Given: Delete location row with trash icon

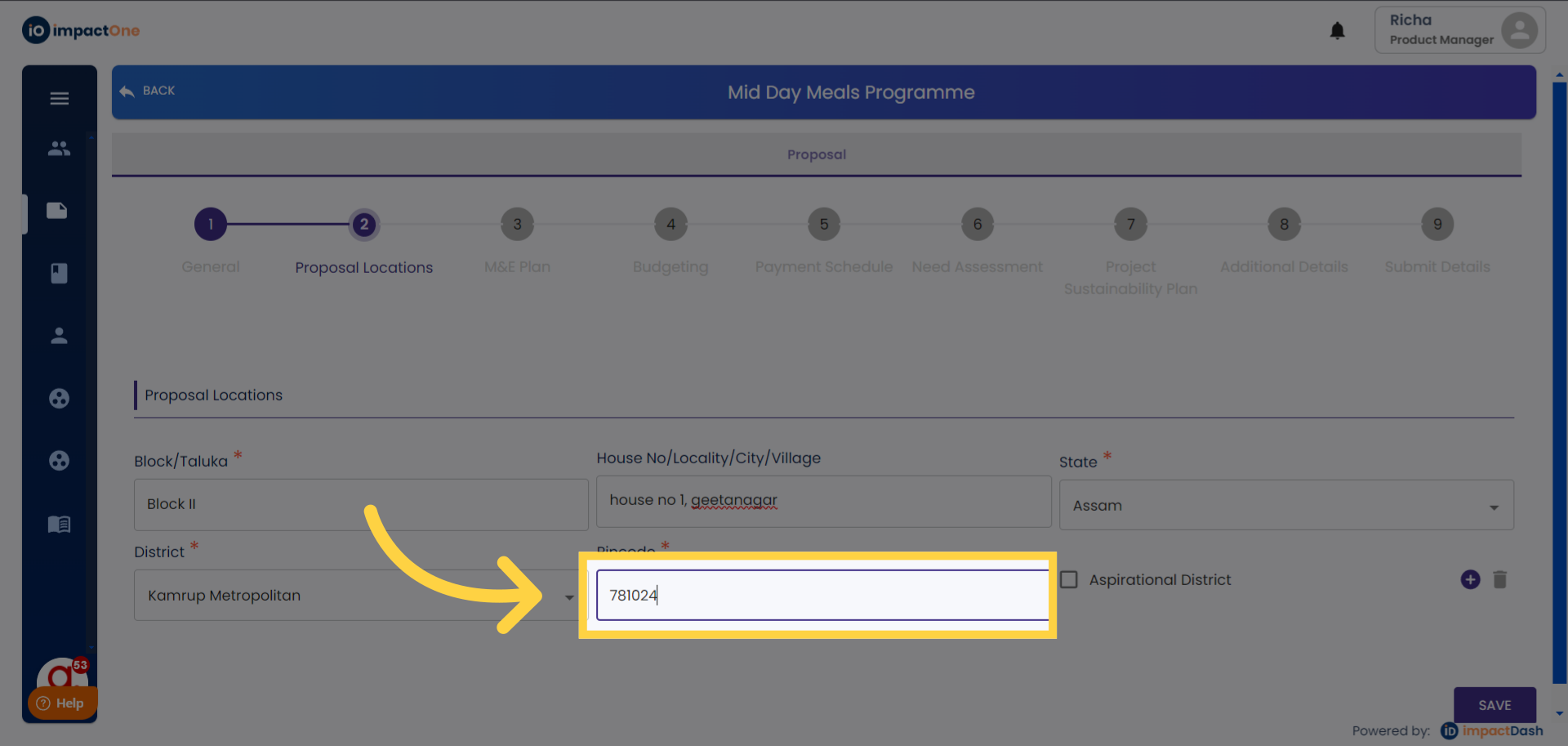Looking at the screenshot, I should pyautogui.click(x=1499, y=579).
